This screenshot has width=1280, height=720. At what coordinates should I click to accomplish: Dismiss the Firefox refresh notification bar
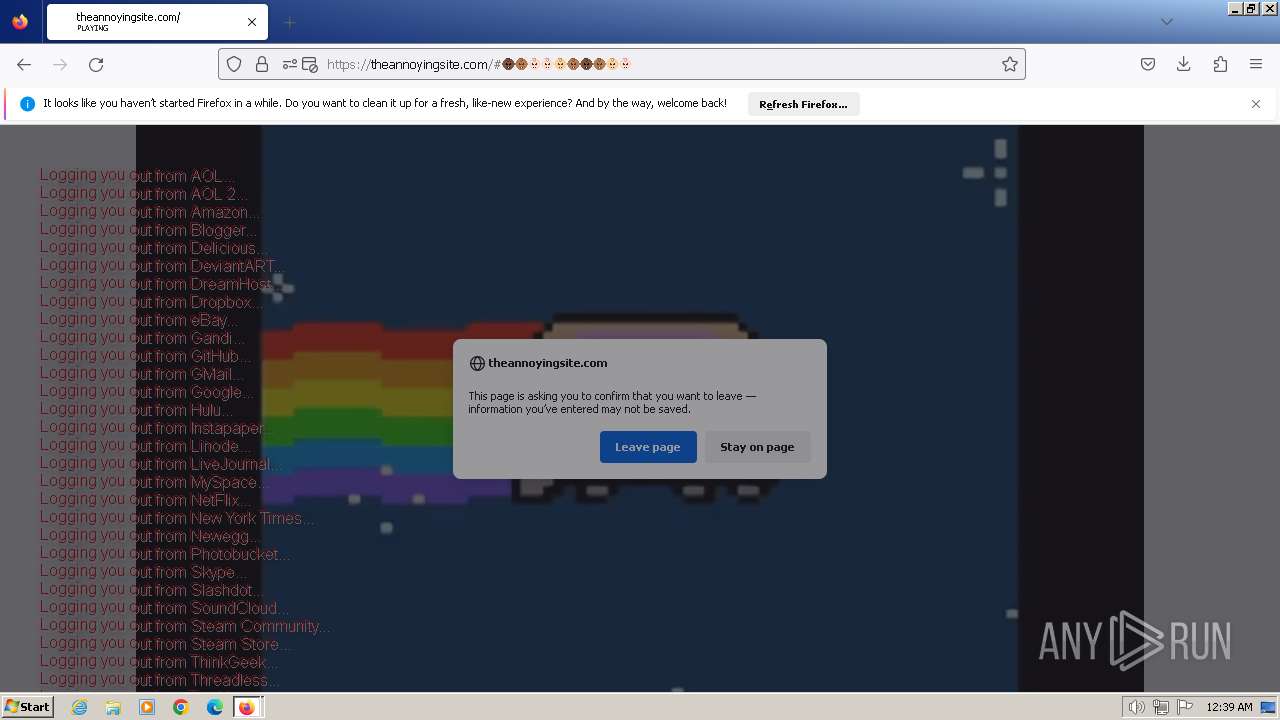click(1256, 104)
